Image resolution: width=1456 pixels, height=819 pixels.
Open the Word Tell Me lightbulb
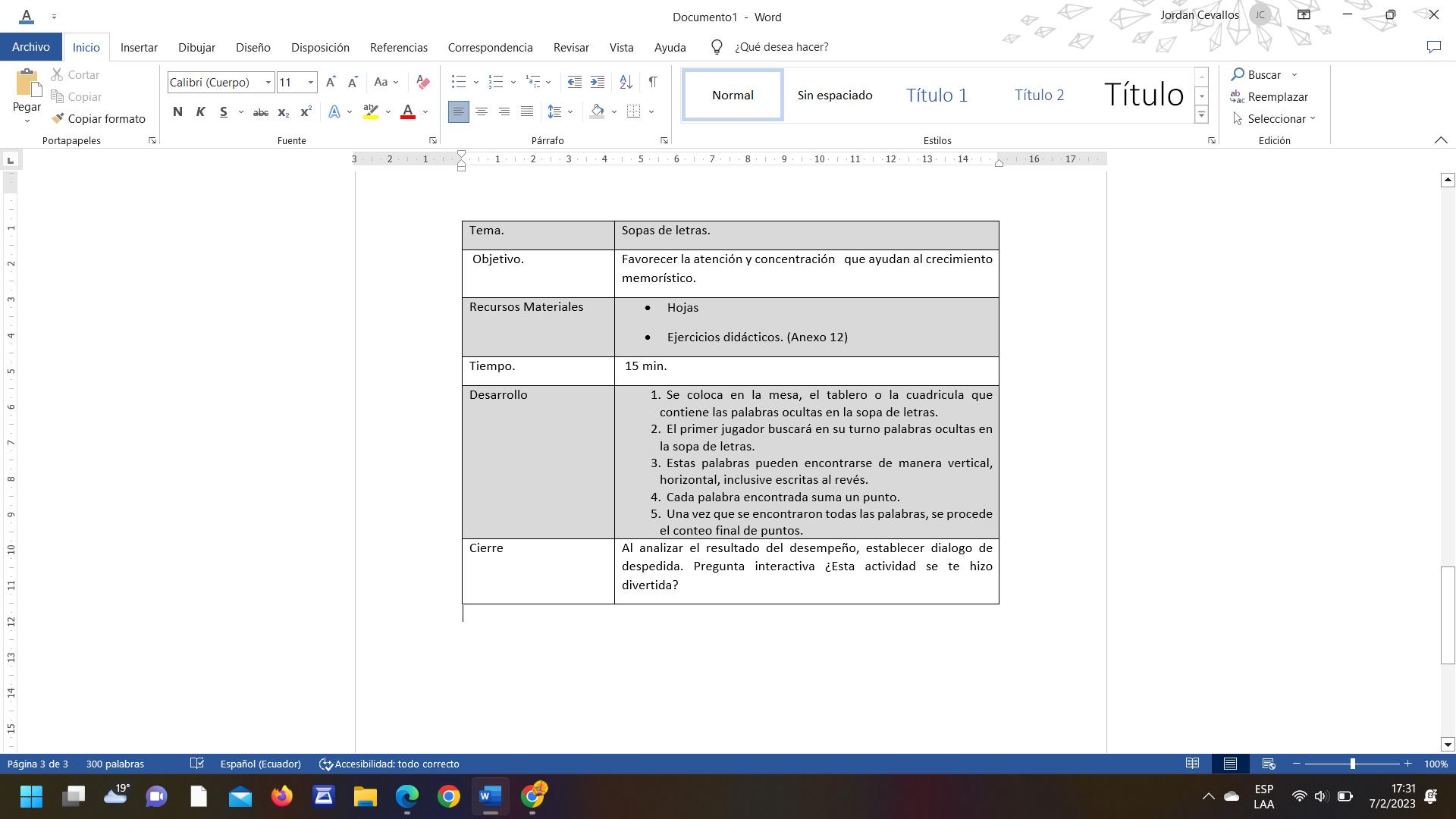716,47
